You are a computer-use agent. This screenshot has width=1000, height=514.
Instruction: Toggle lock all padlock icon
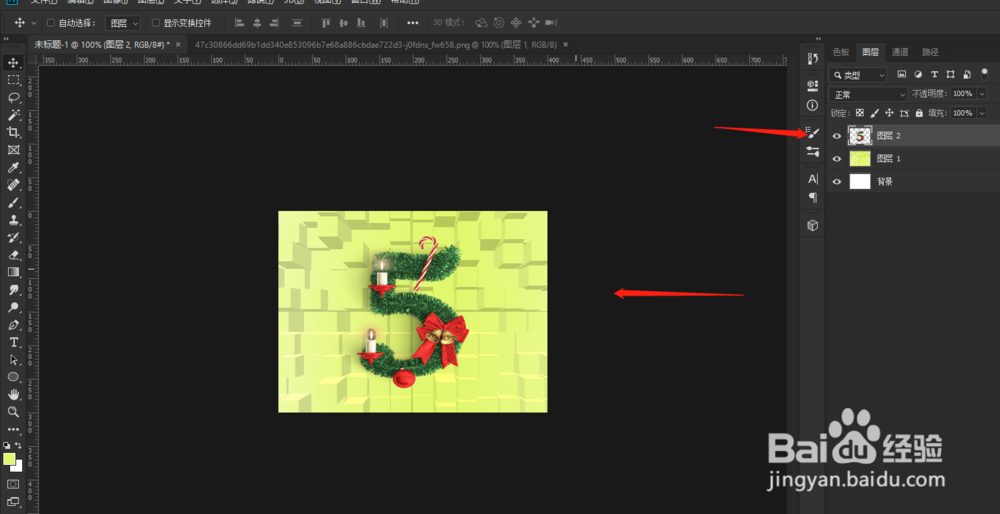pos(919,113)
